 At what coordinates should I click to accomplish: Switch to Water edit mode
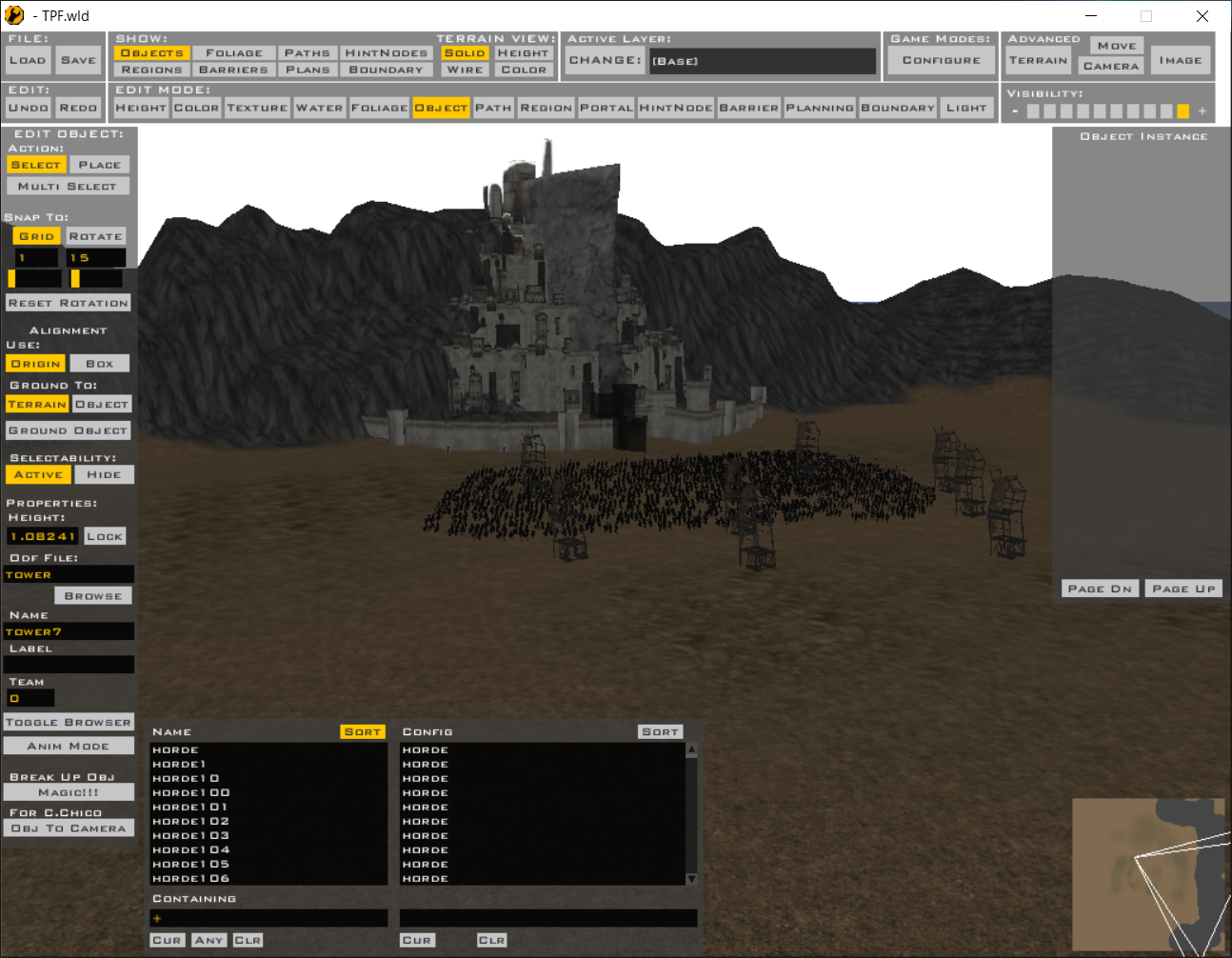point(319,108)
